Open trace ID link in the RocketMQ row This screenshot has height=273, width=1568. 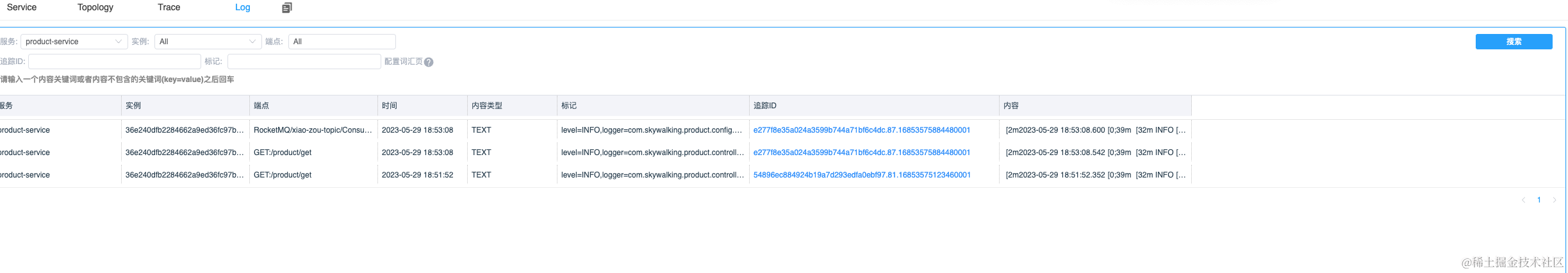point(862,130)
